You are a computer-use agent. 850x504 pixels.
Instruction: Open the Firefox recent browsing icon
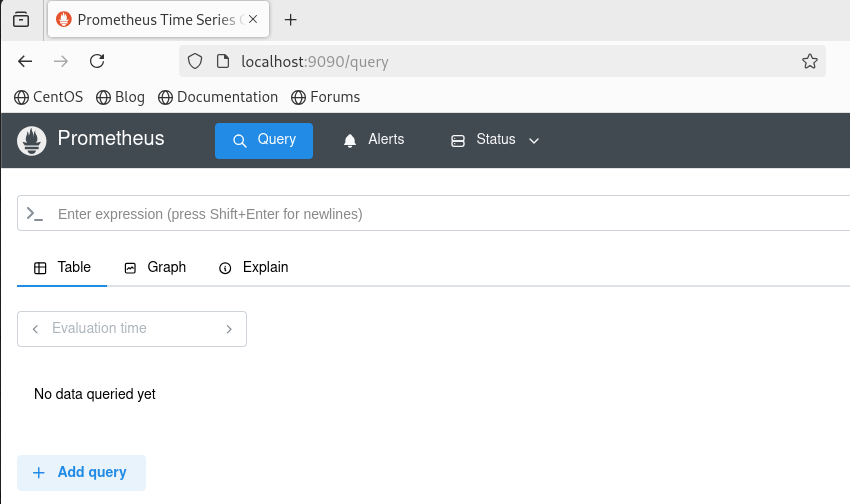(x=21, y=20)
